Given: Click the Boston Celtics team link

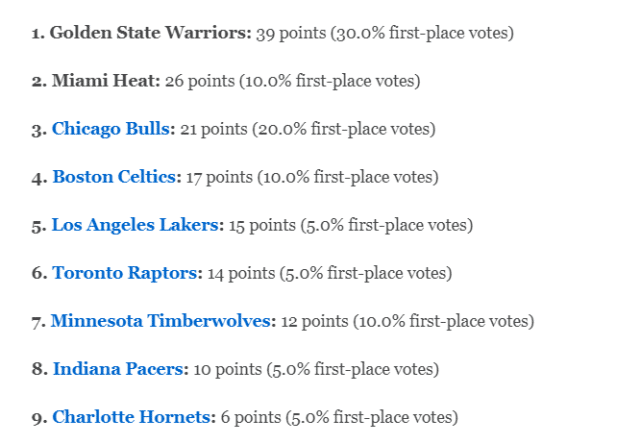Looking at the screenshot, I should pos(116,177).
